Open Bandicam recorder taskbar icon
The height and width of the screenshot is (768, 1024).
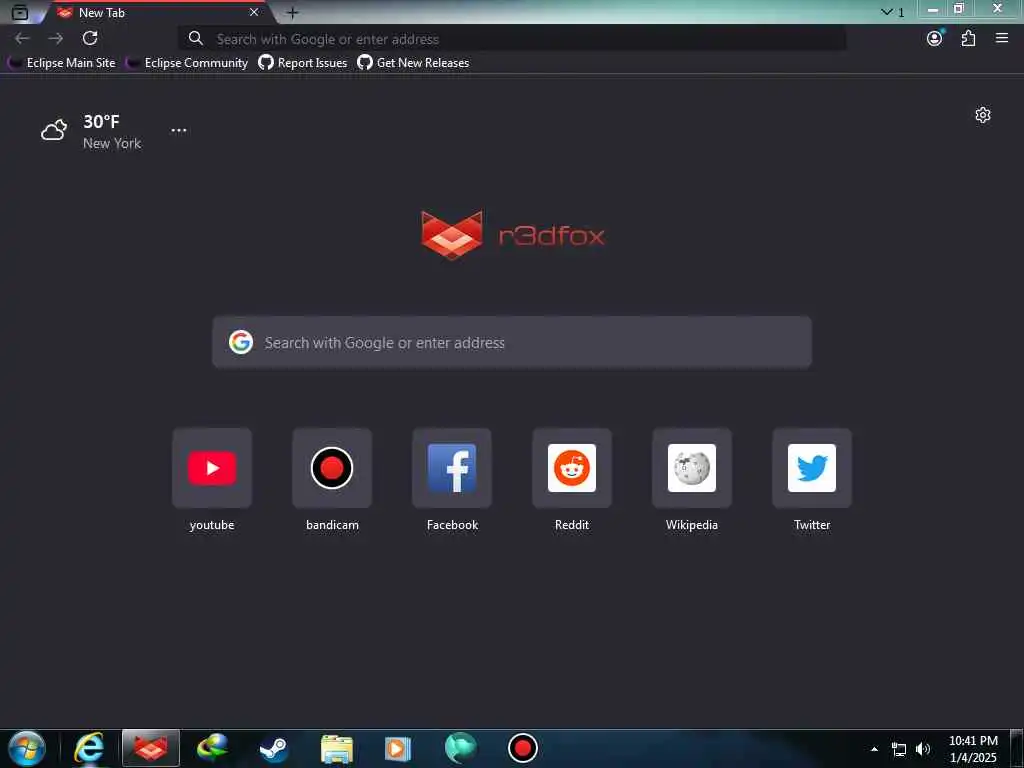(x=522, y=748)
